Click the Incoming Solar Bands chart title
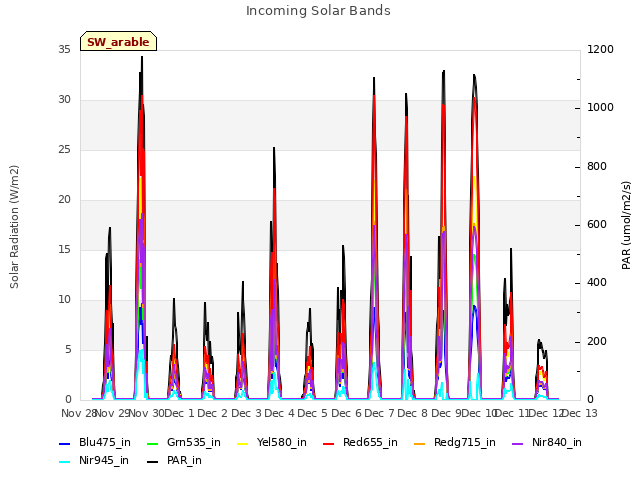 click(318, 11)
